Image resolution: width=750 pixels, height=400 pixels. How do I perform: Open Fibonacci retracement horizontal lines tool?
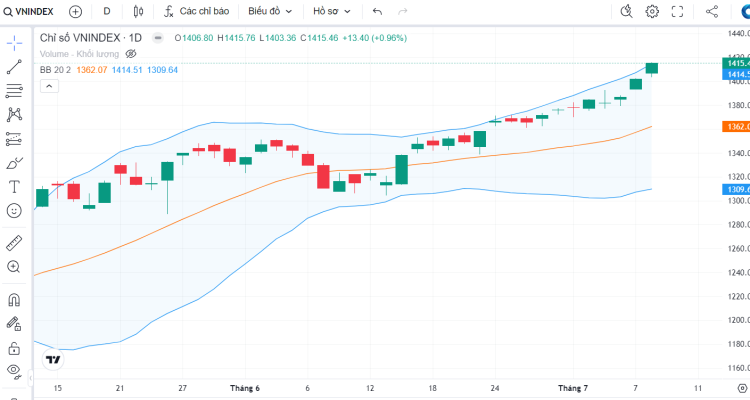(x=14, y=91)
